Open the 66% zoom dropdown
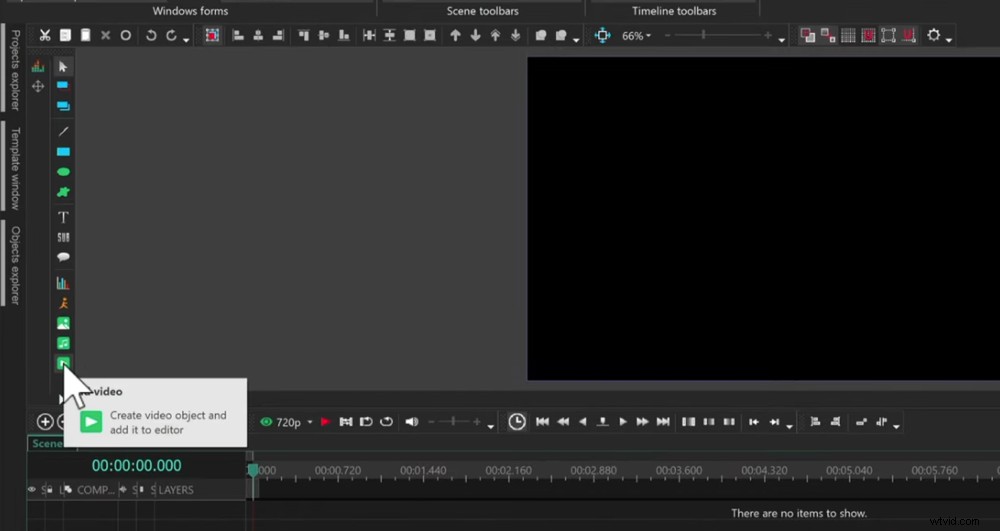Screen dimensions: 1000x531 pyautogui.click(x=636, y=36)
